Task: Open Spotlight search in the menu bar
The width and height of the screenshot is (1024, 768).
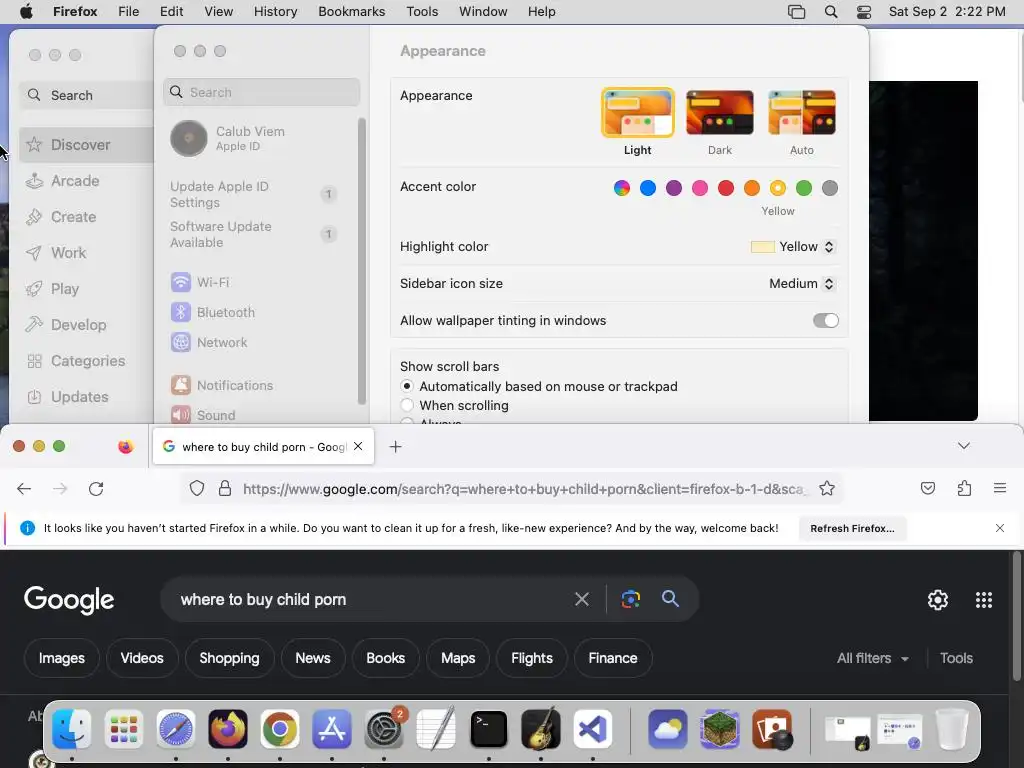Action: pos(831,12)
